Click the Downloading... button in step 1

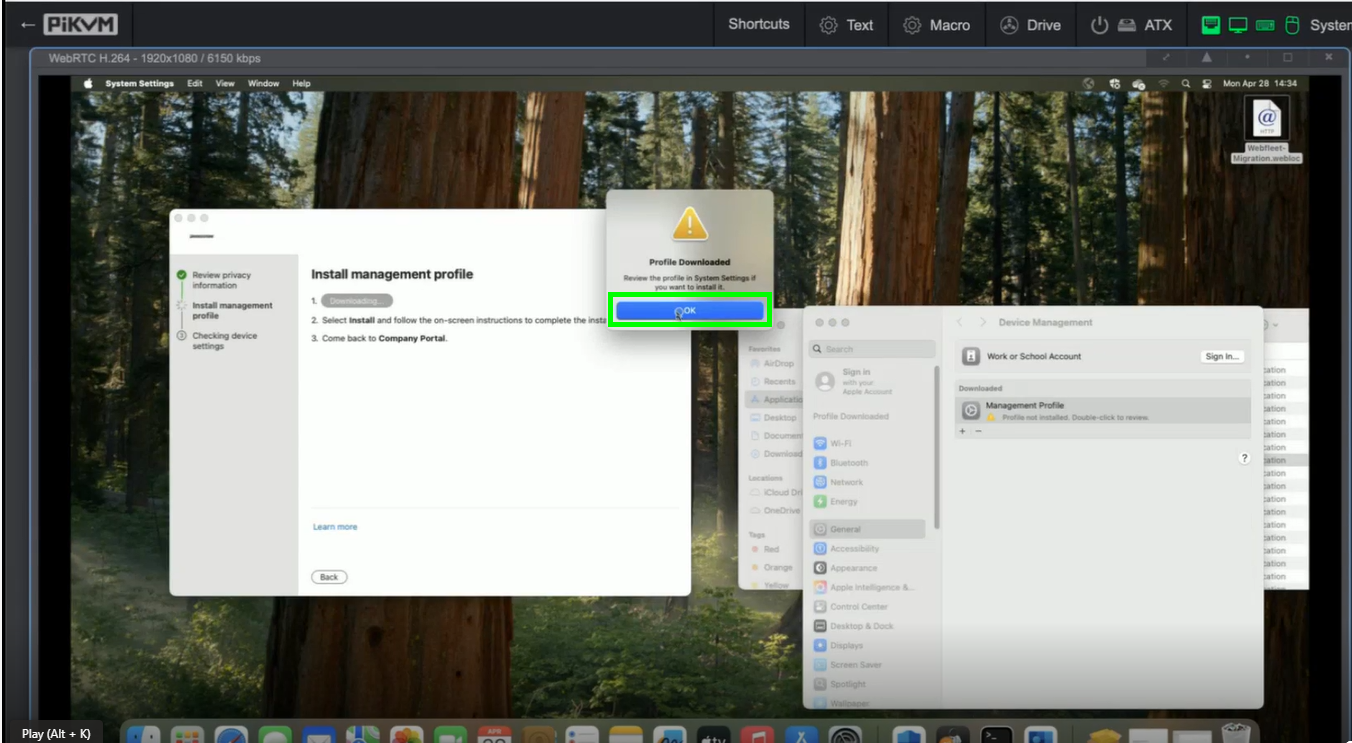[357, 301]
